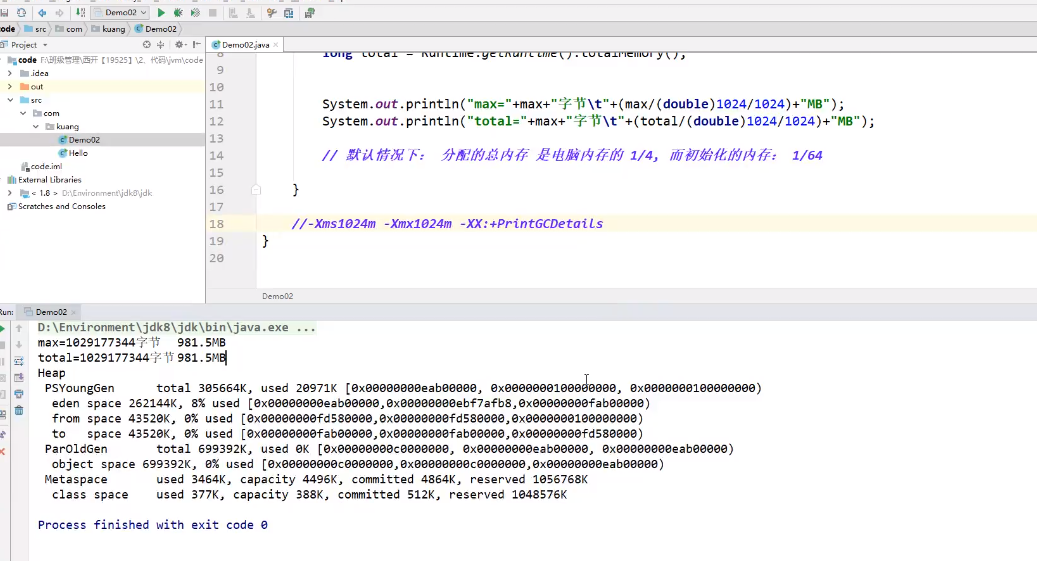Click 'Process finished with exit code 0'
Image resolution: width=1037 pixels, height=561 pixels.
(x=153, y=525)
